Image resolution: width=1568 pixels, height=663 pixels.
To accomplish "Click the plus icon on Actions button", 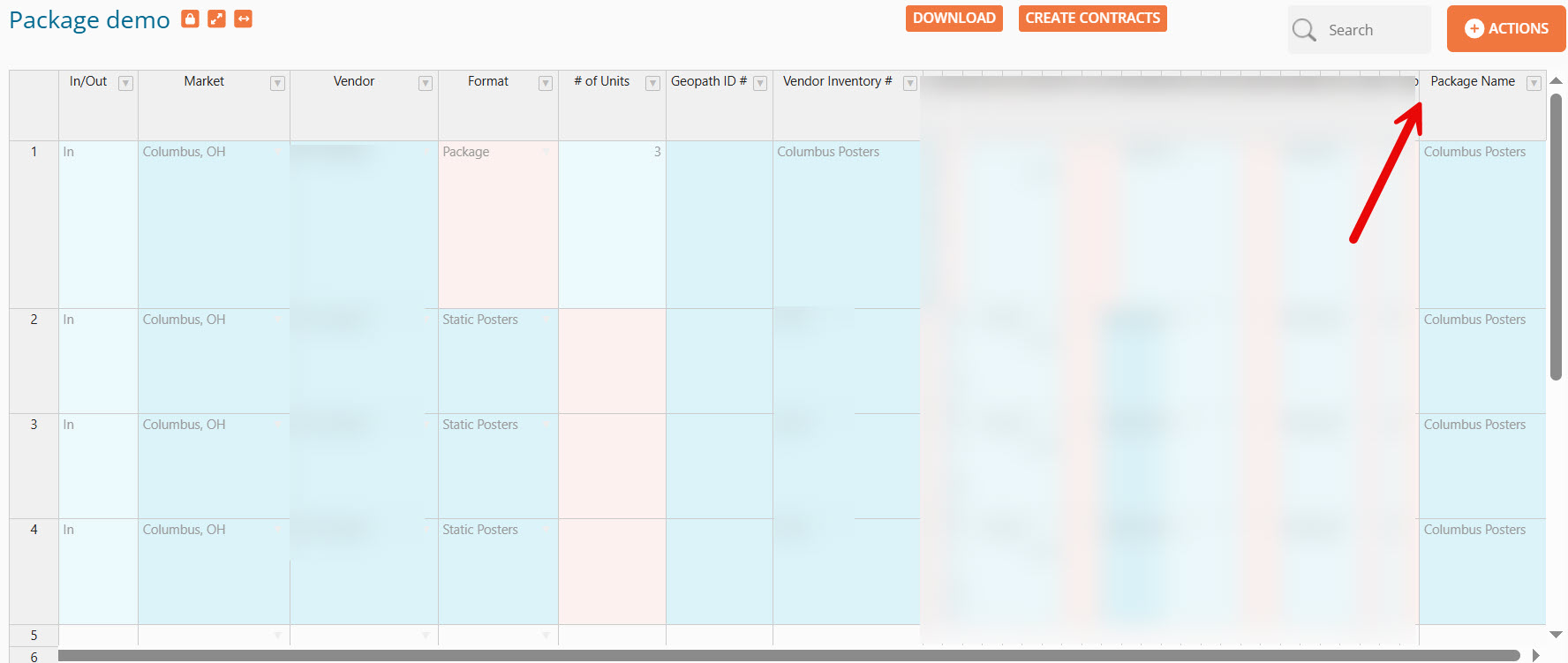I will tap(1474, 29).
